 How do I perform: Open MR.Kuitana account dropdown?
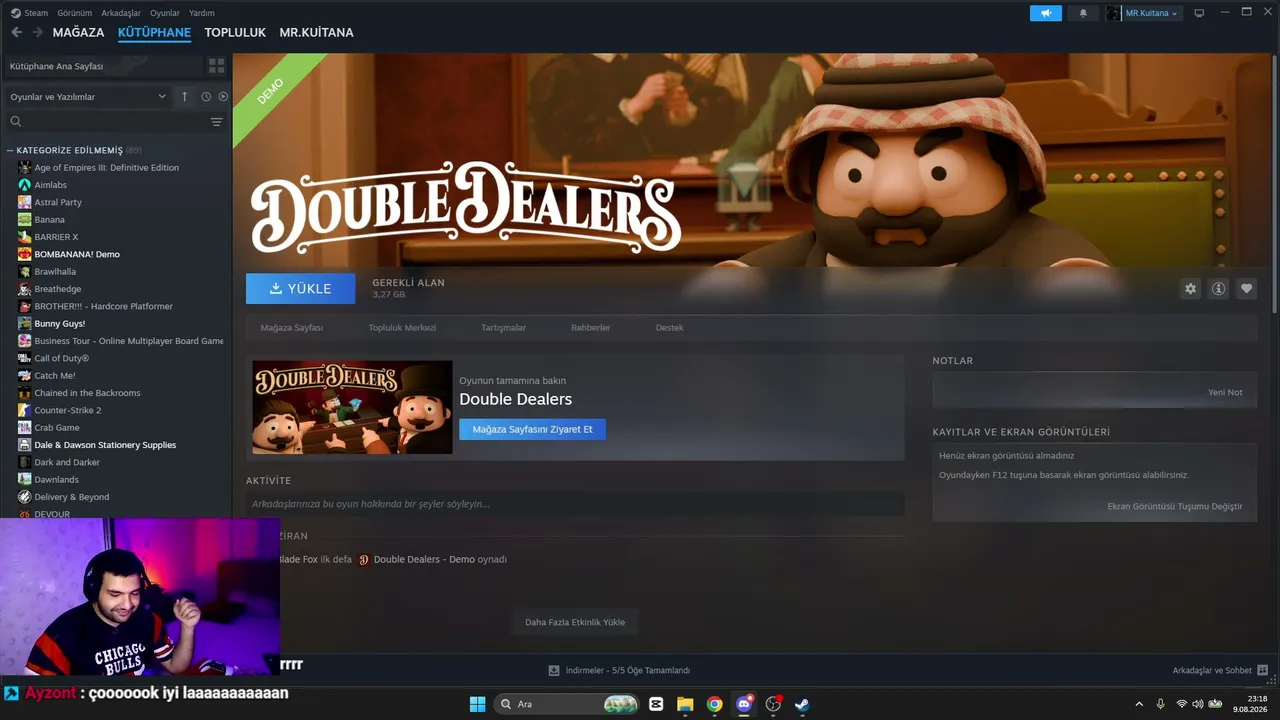(1143, 13)
